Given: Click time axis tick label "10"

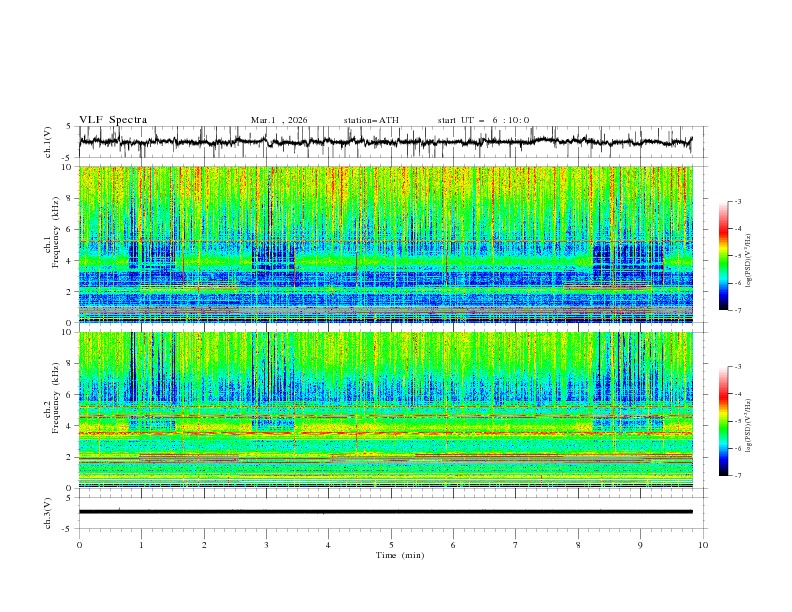Looking at the screenshot, I should 703,545.
